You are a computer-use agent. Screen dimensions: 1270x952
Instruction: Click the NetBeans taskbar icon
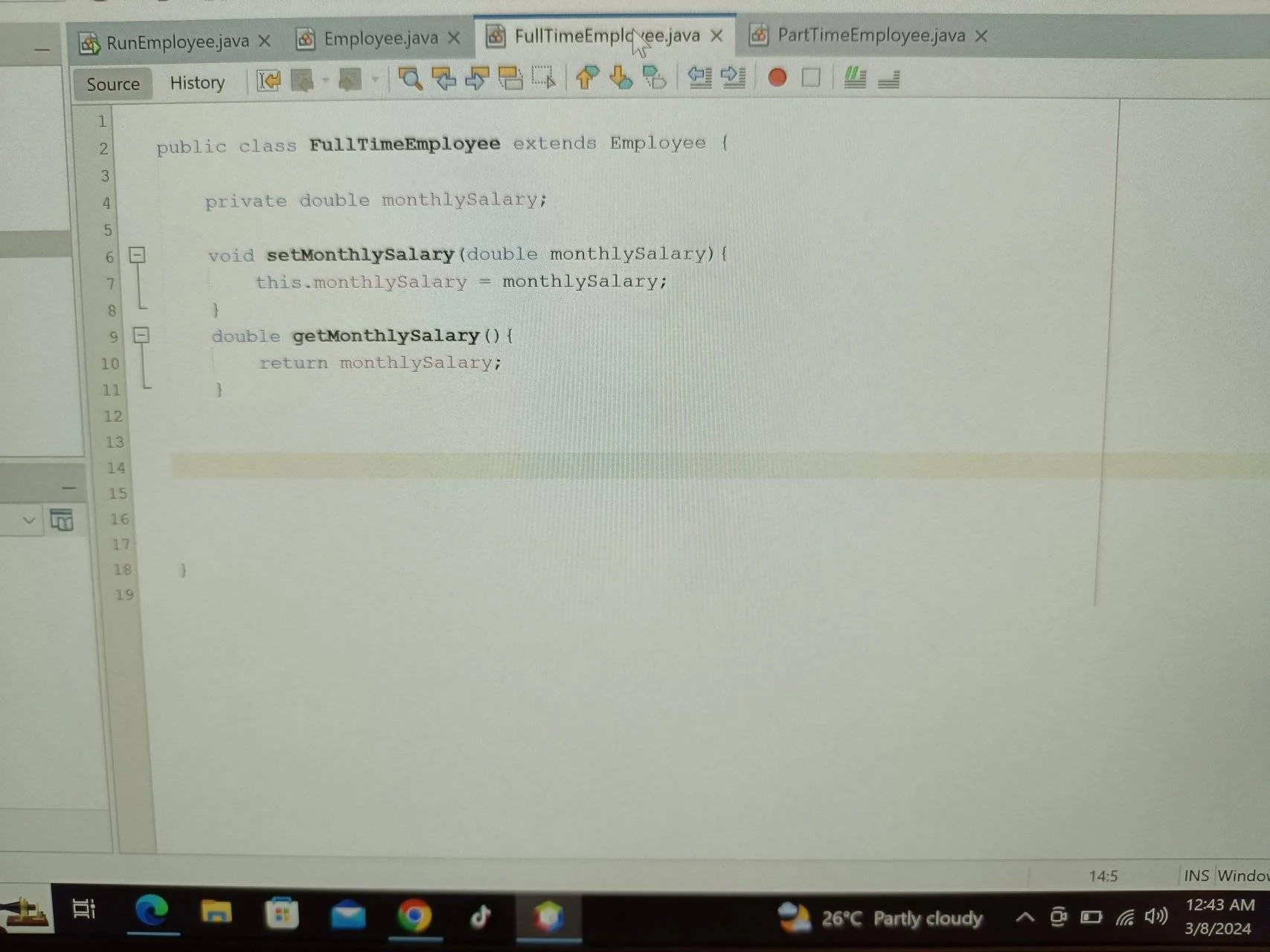click(548, 917)
